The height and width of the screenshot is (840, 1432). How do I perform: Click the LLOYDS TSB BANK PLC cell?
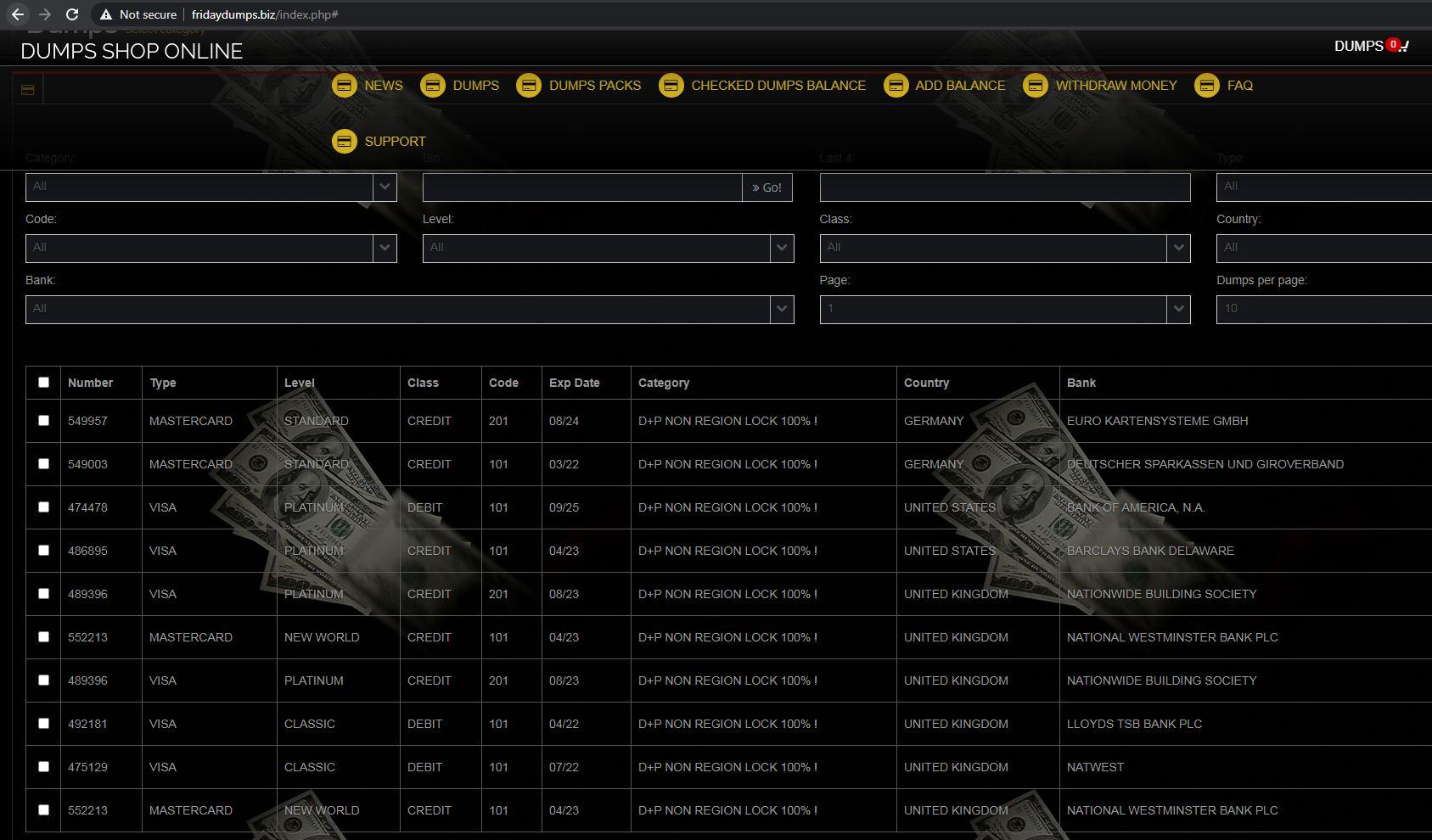(1134, 724)
